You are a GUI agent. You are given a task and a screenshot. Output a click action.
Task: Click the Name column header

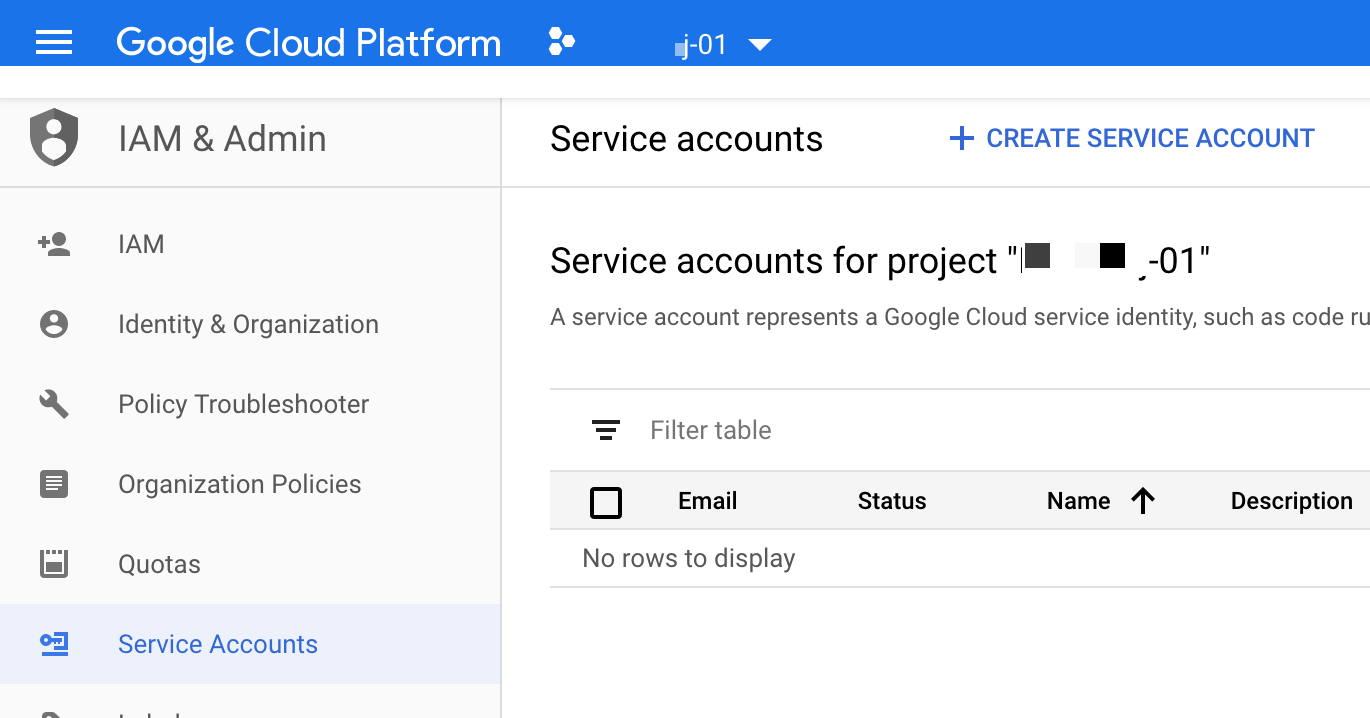pos(1078,500)
